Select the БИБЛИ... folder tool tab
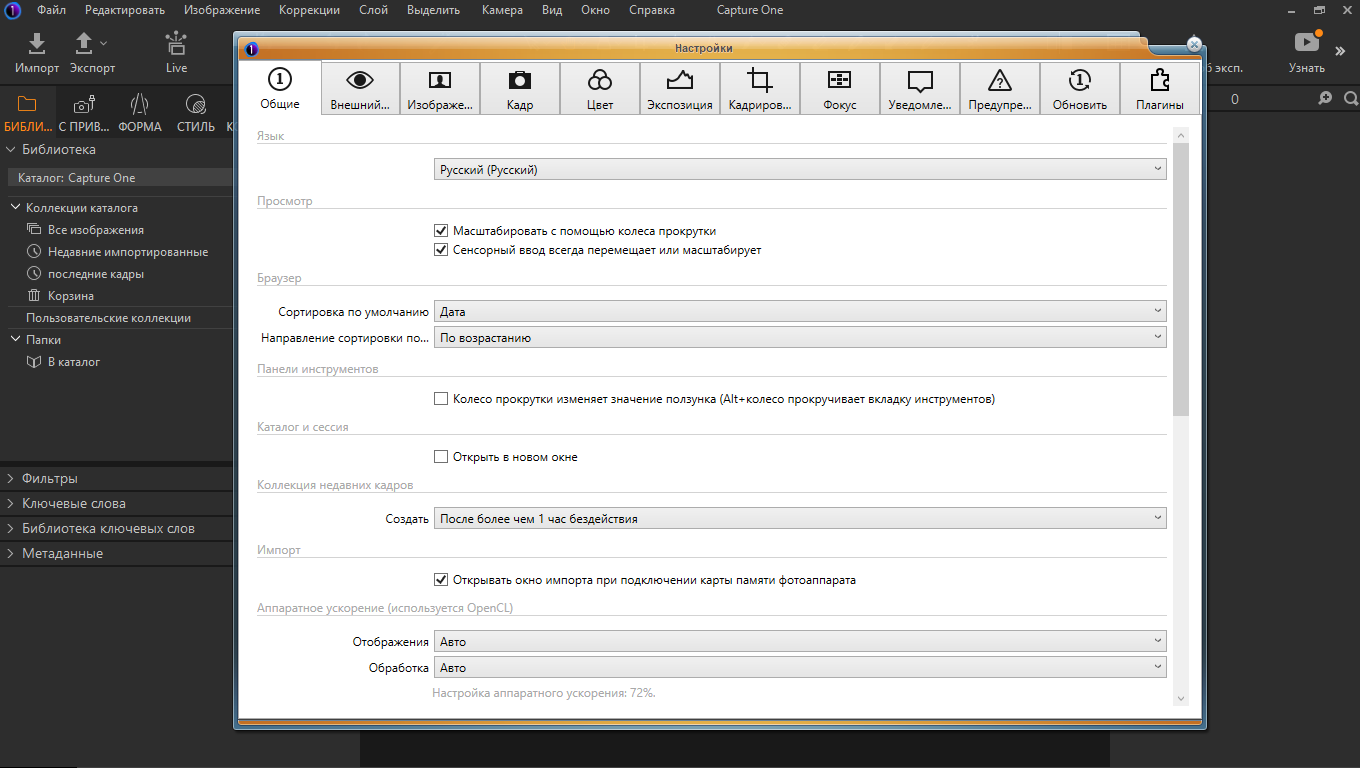1360x768 pixels. click(x=27, y=114)
